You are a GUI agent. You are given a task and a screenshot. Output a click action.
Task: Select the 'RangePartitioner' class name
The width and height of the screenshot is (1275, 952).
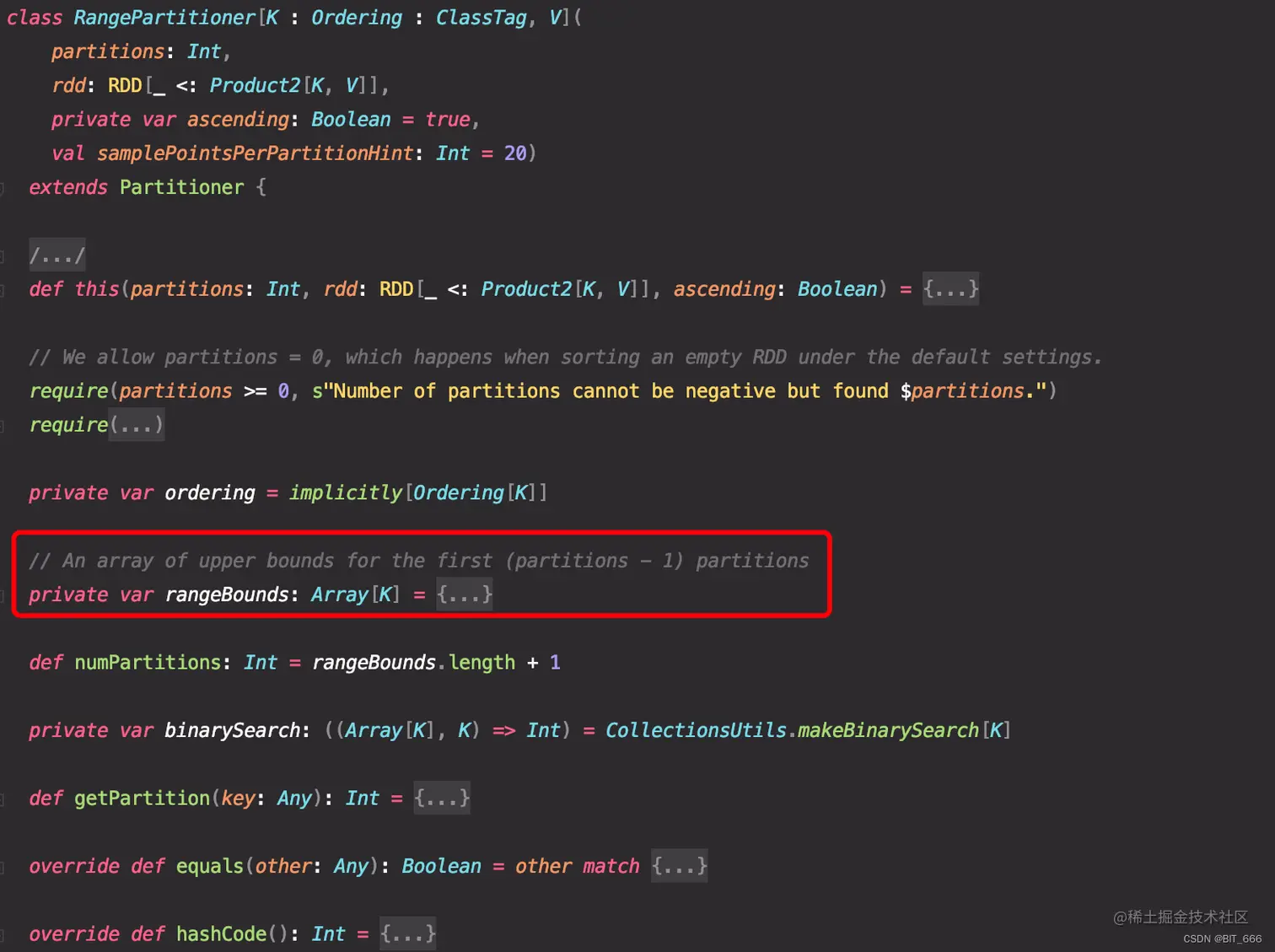point(165,17)
